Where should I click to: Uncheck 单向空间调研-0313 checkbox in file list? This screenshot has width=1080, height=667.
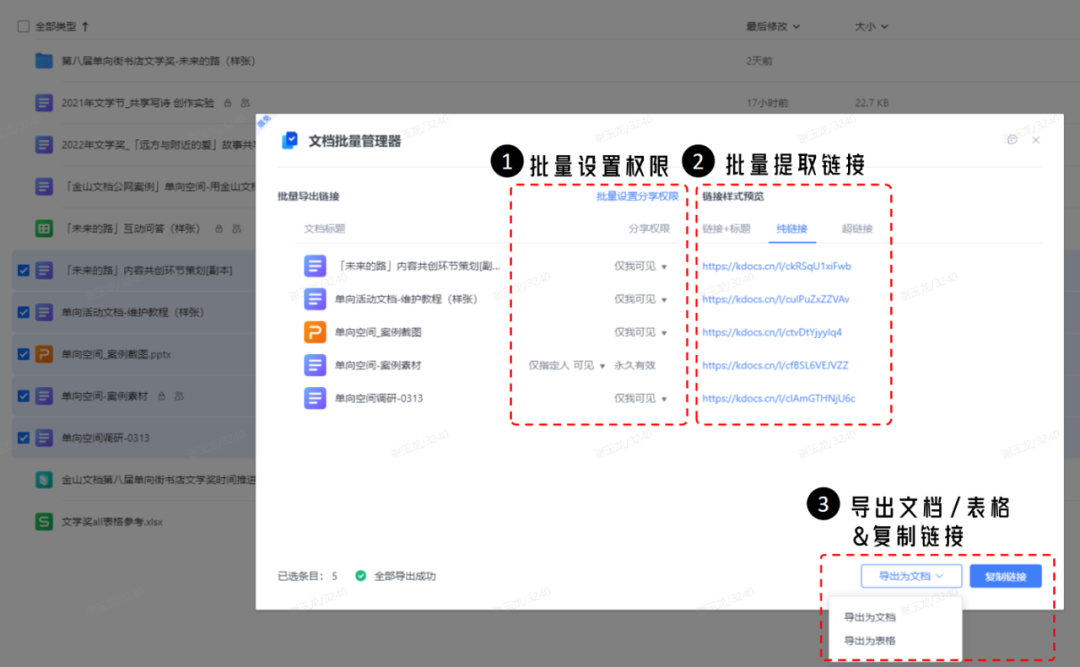(23, 438)
